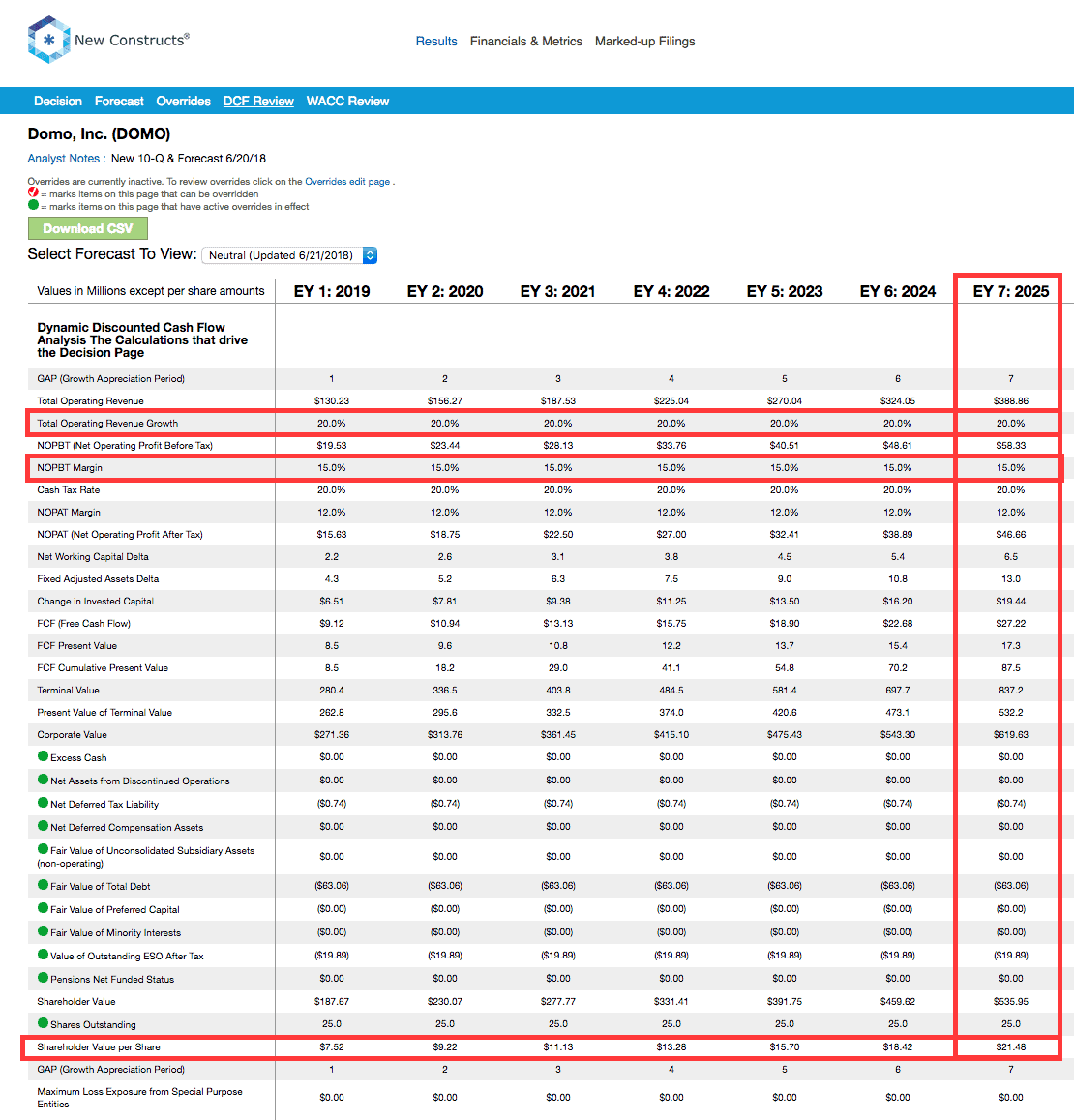This screenshot has height=1120, width=1074.
Task: Go to the Overrides tab
Action: pyautogui.click(x=184, y=102)
